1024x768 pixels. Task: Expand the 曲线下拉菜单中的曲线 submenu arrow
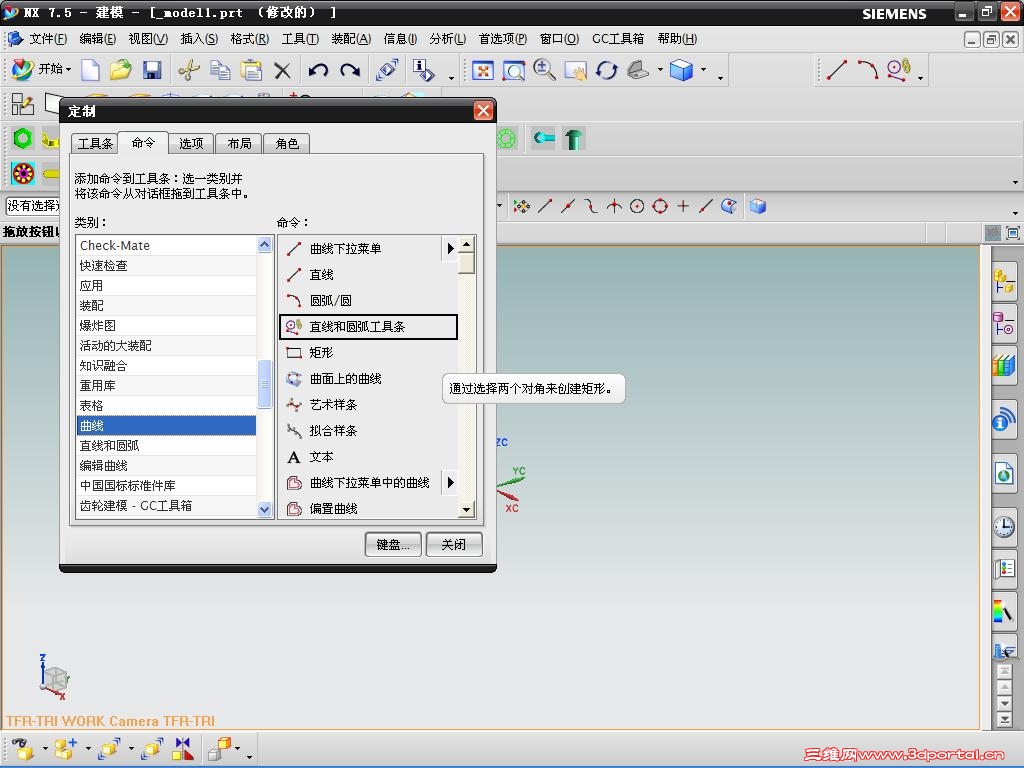click(x=450, y=483)
